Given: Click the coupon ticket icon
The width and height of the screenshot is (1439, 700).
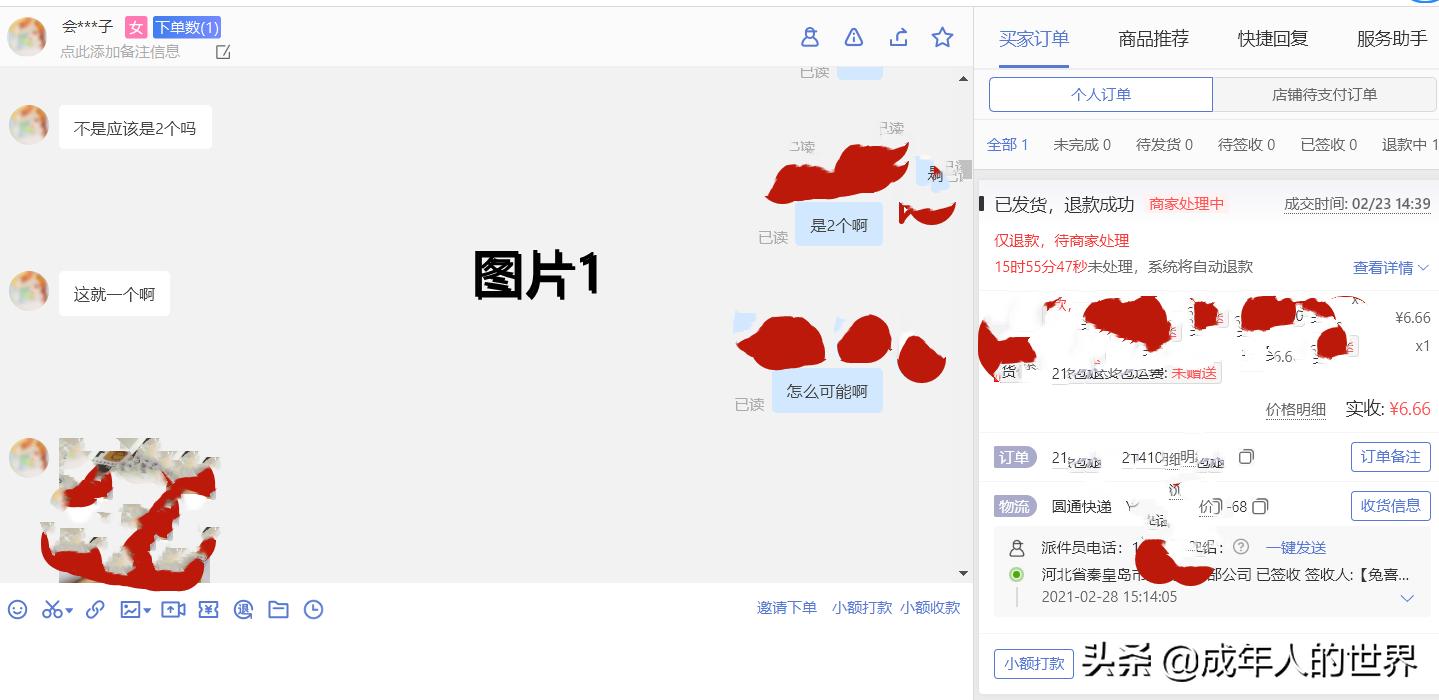Looking at the screenshot, I should pos(208,609).
